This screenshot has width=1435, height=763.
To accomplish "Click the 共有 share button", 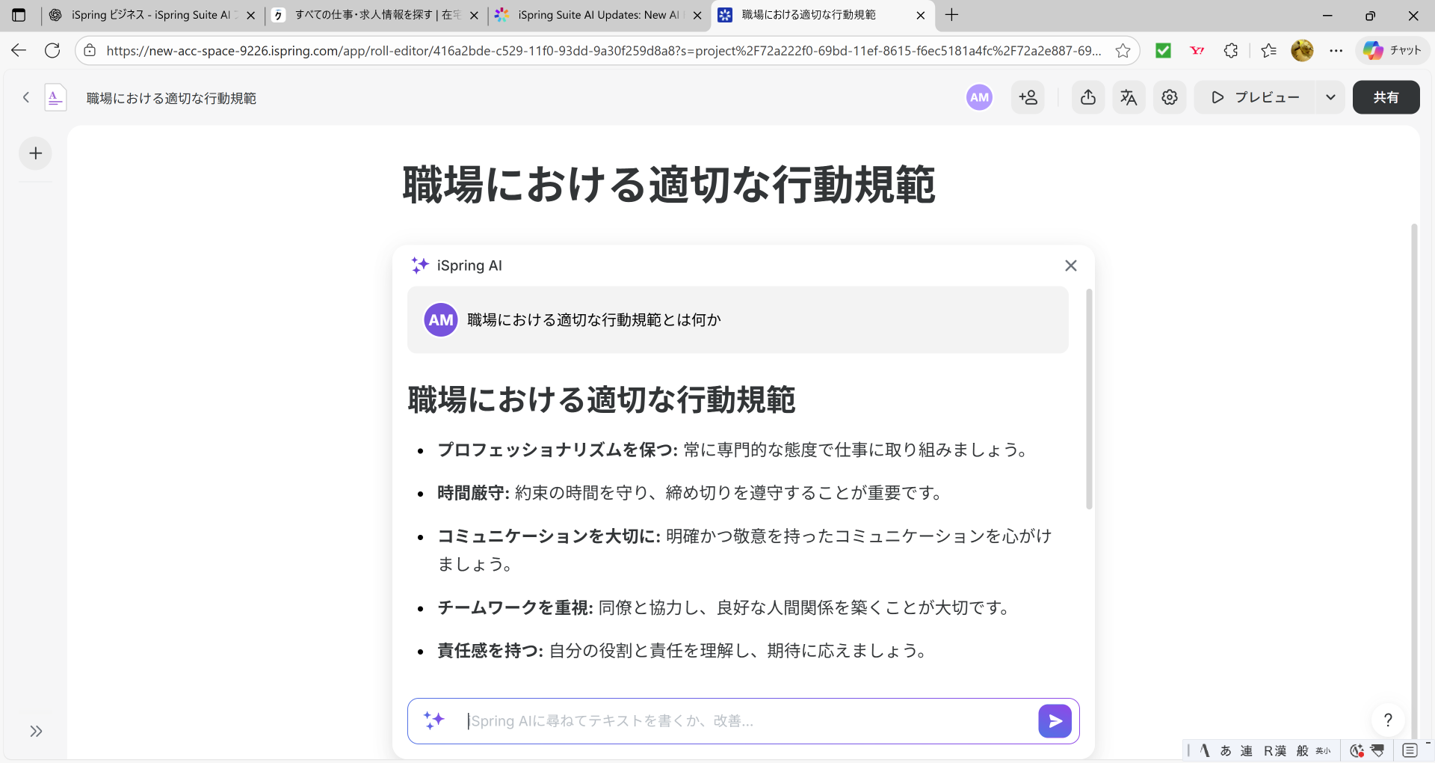I will pos(1386,97).
